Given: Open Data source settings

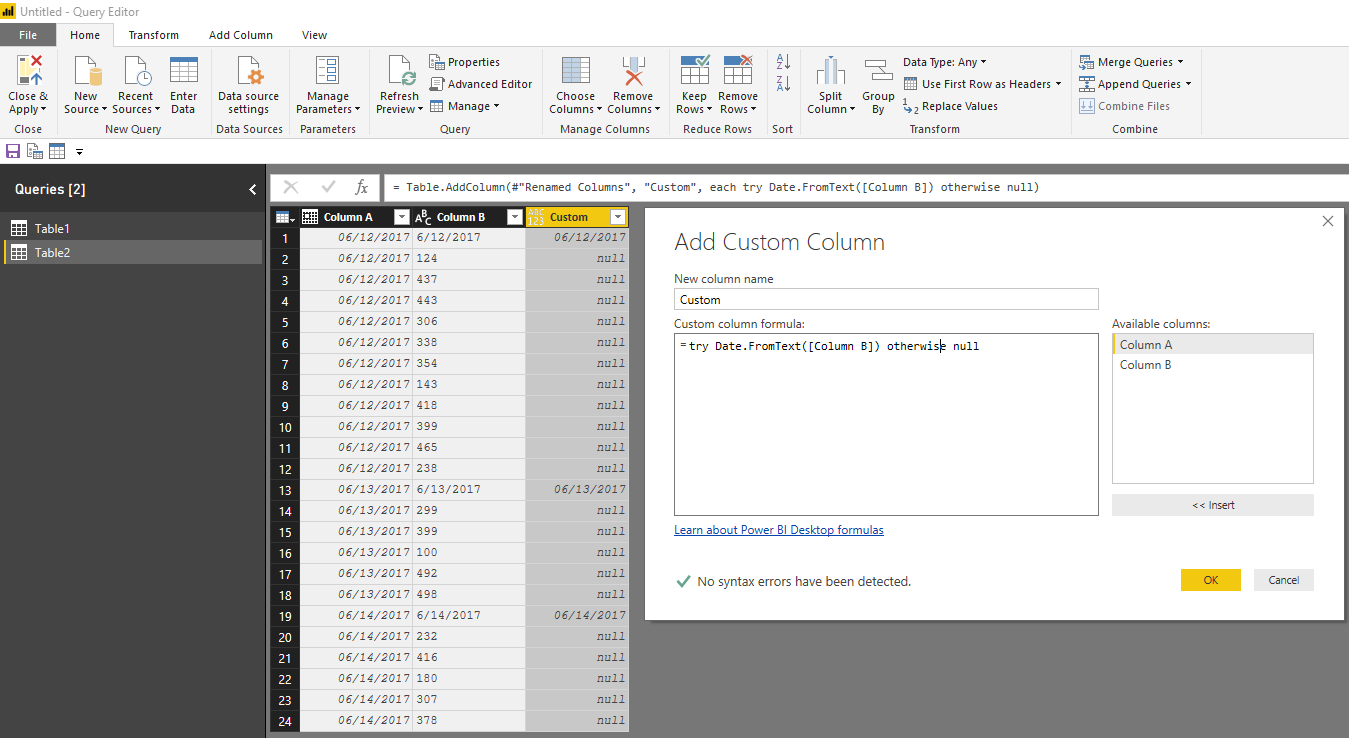Looking at the screenshot, I should [x=249, y=85].
